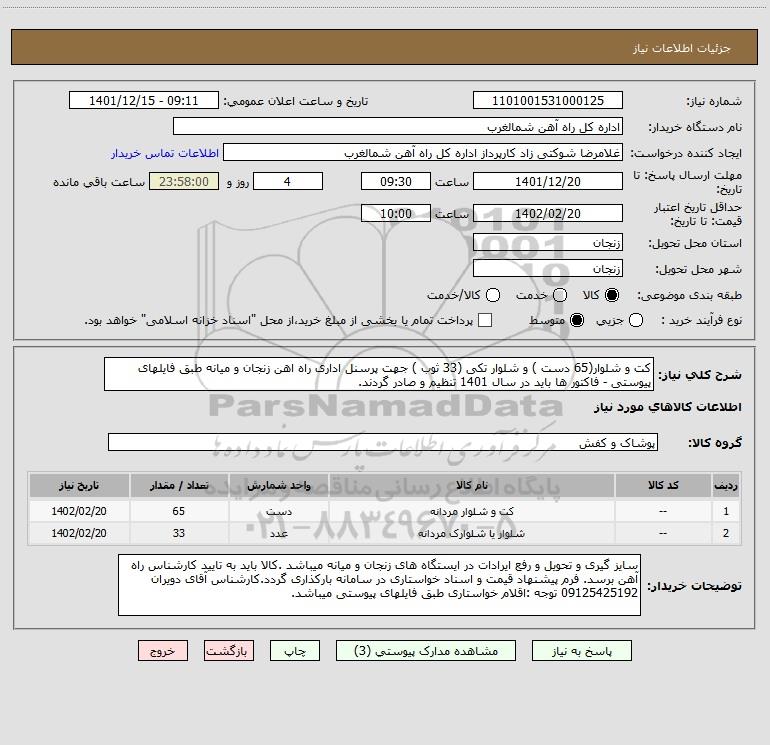Click the پاسخ به نیاز button

click(x=582, y=651)
